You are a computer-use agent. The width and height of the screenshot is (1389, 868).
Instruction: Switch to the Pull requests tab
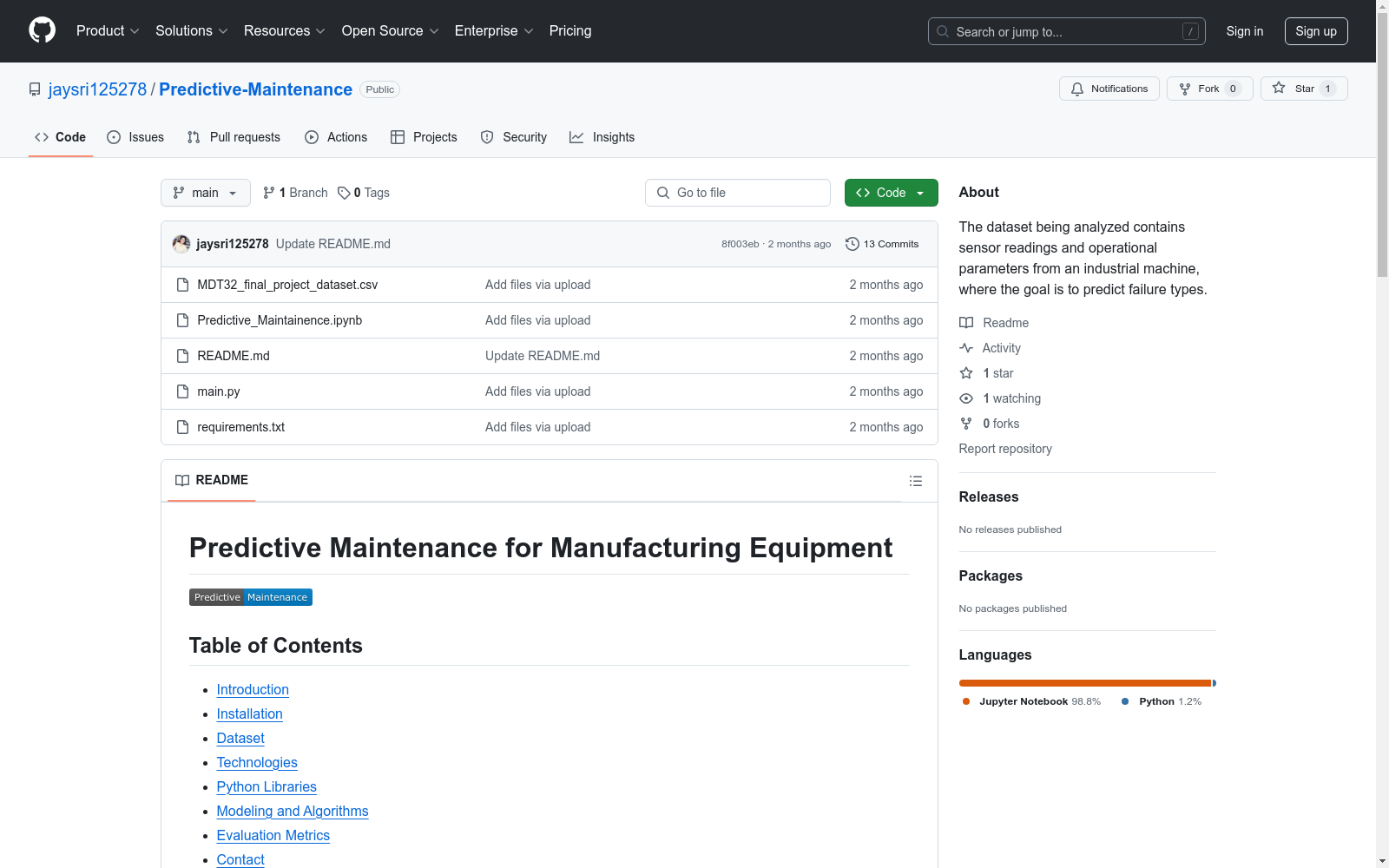coord(234,137)
